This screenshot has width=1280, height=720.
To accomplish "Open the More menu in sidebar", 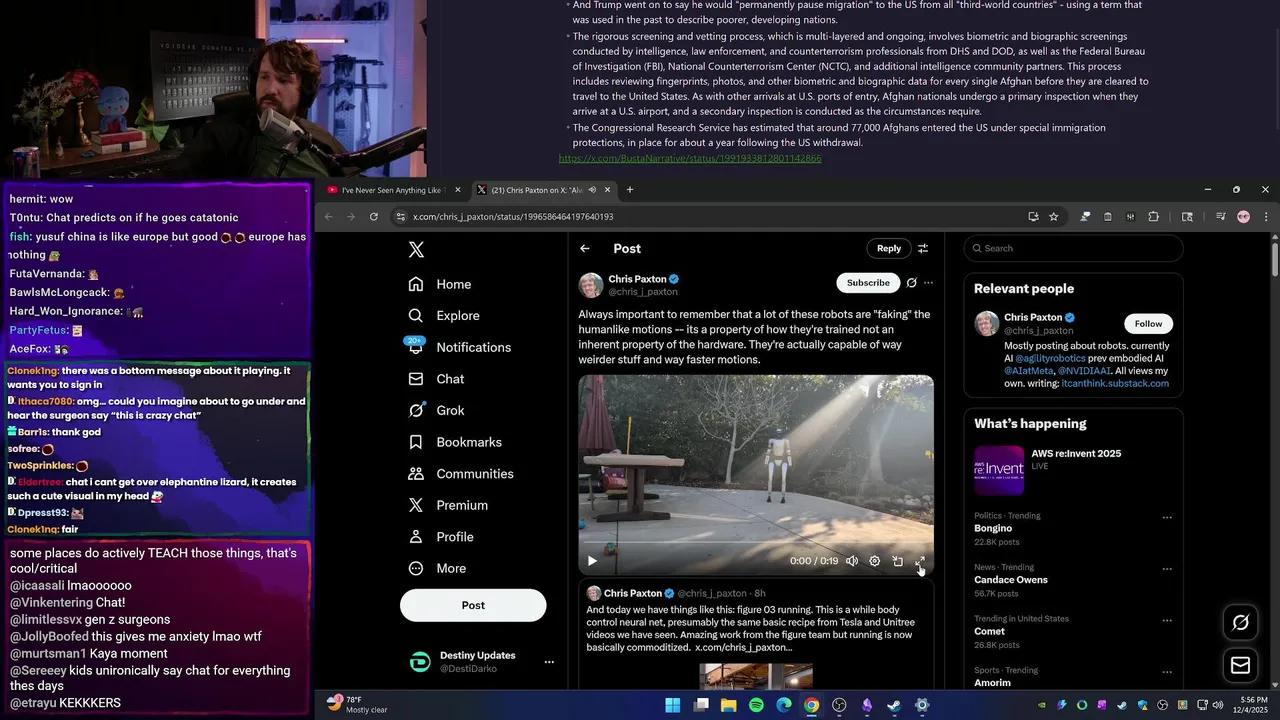I will 437,568.
